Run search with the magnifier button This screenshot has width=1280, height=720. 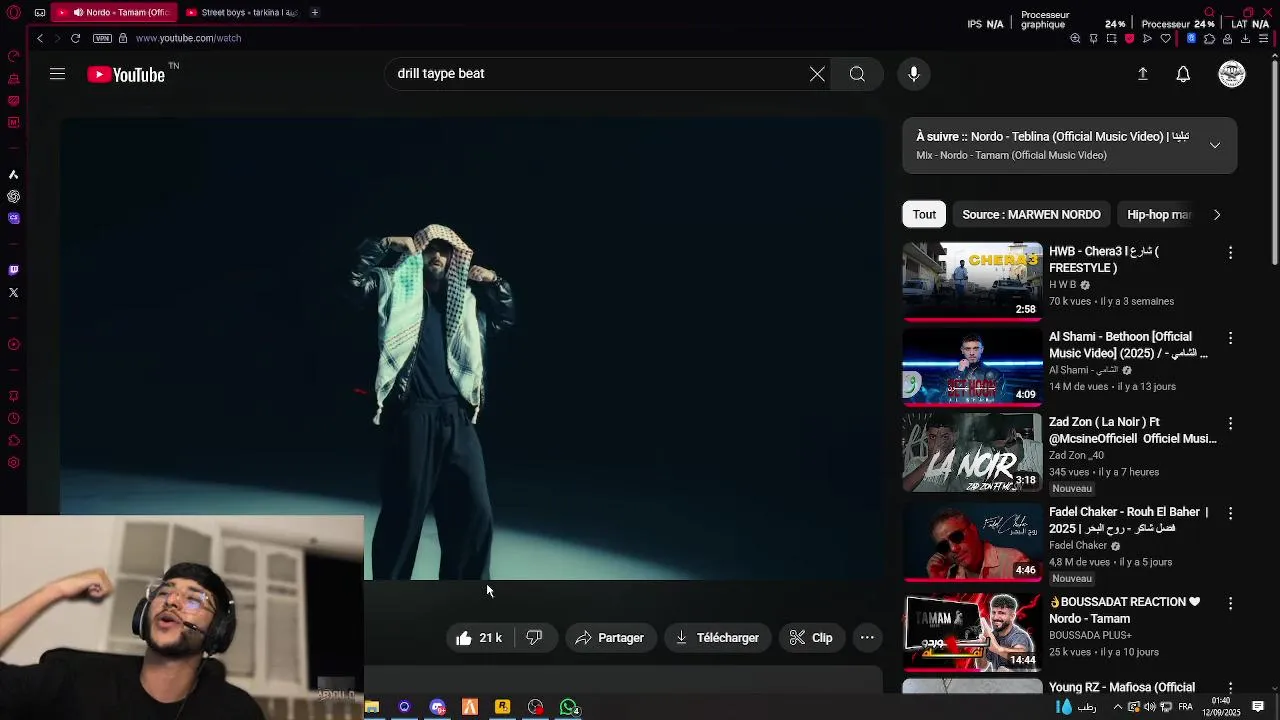coord(857,74)
